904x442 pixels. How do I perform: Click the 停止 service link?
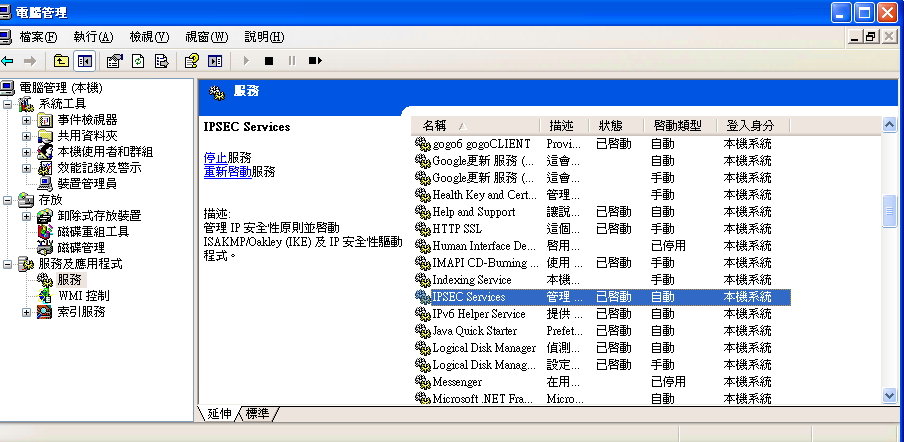click(216, 157)
